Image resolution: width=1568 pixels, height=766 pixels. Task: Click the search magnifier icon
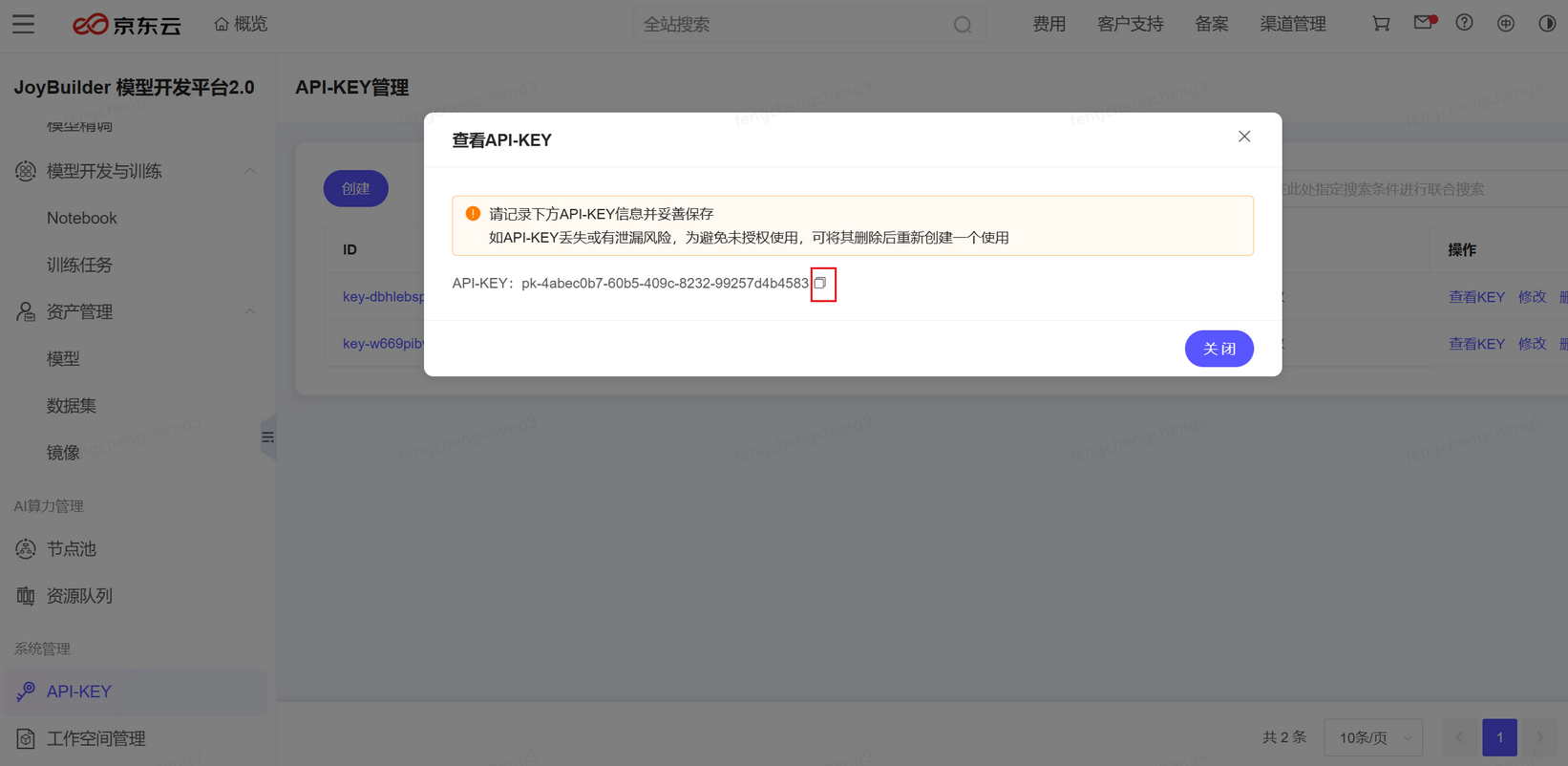(x=963, y=25)
